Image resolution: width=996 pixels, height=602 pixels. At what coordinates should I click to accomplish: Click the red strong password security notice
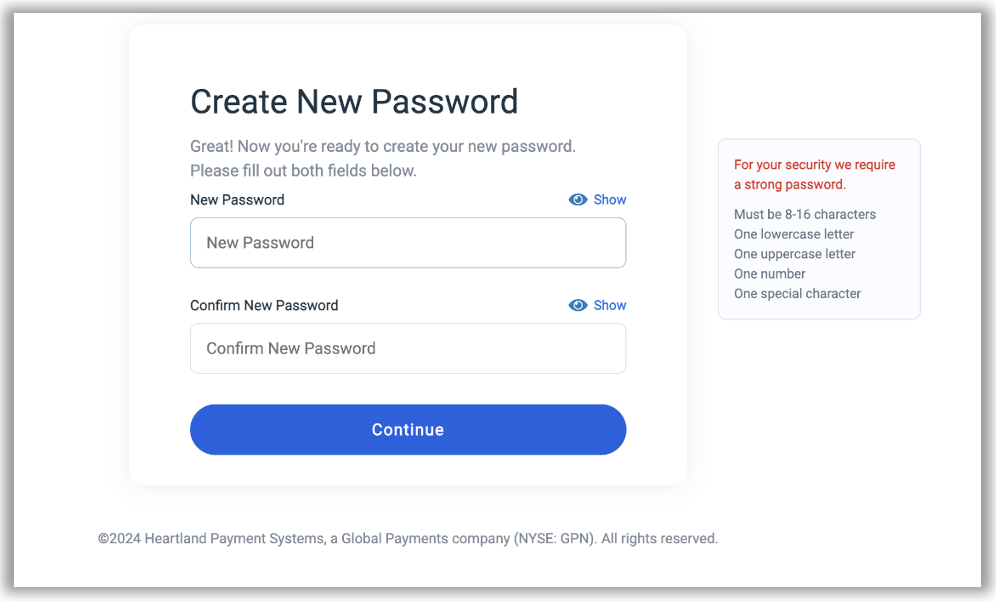(814, 175)
